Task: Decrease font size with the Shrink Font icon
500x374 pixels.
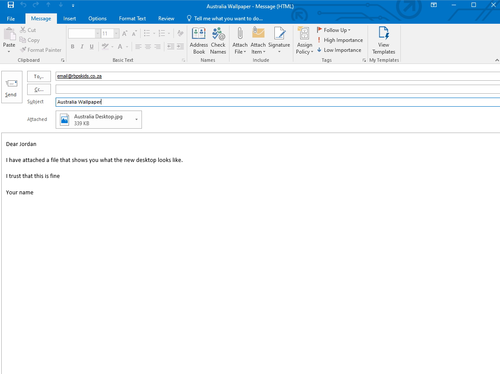Action: click(134, 33)
